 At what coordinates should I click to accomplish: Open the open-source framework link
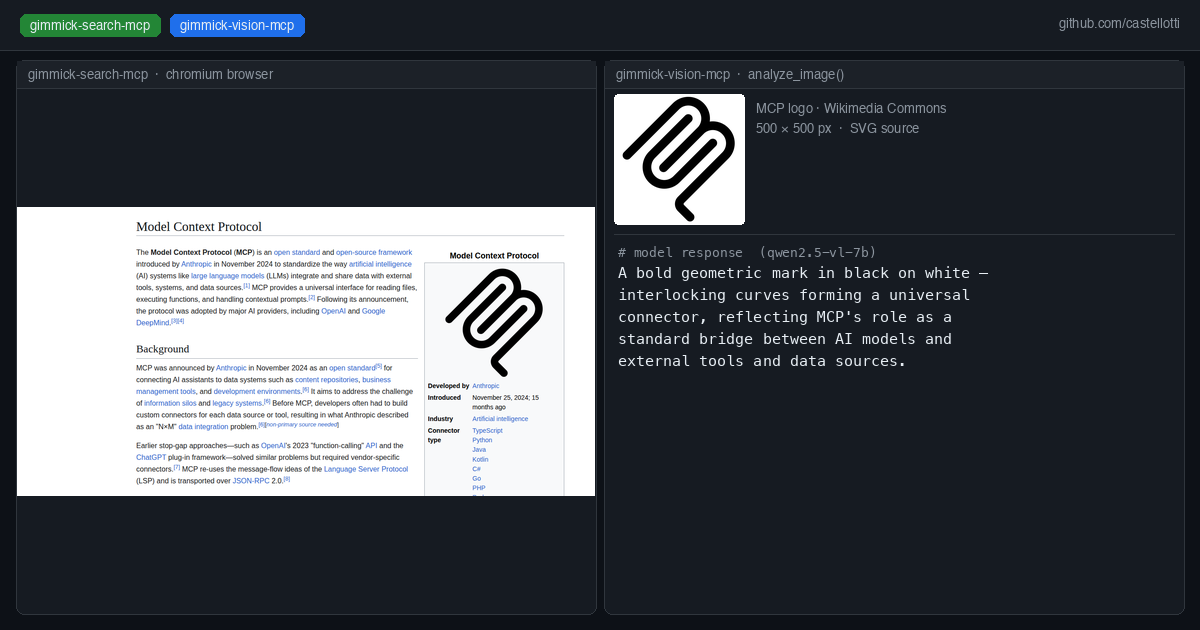[374, 253]
